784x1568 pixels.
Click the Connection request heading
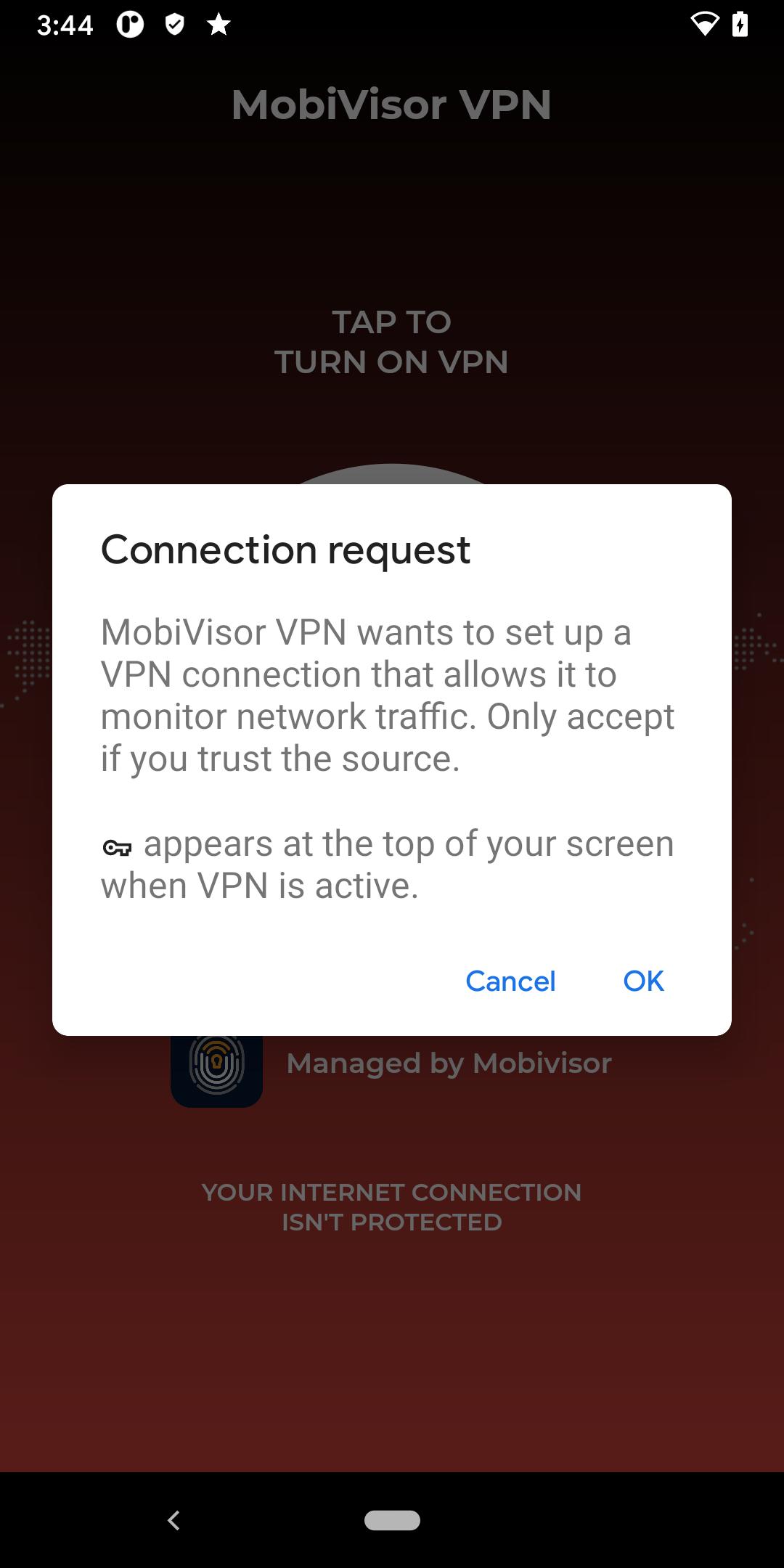(x=285, y=550)
